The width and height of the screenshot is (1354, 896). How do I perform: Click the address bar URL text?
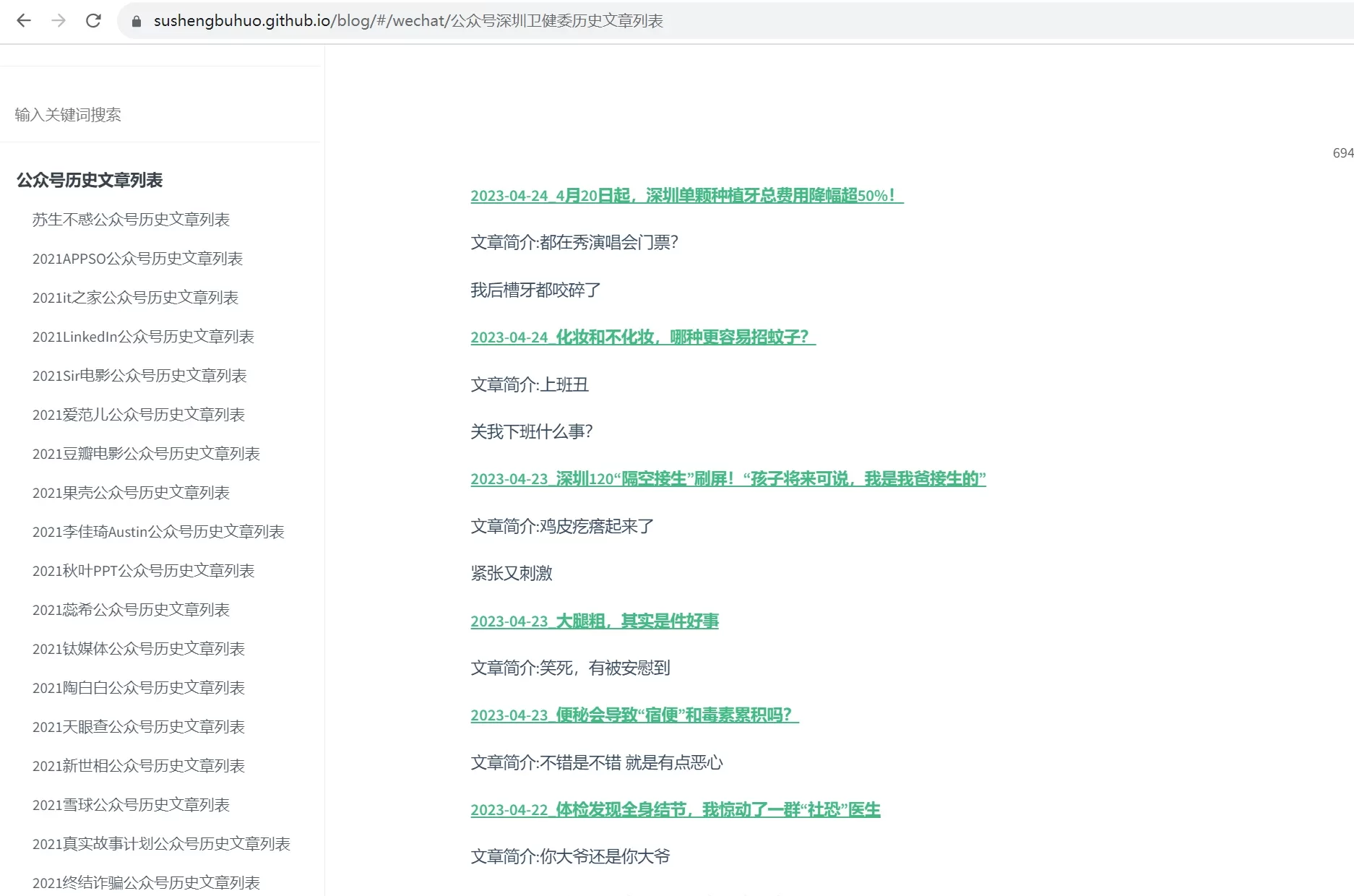pyautogui.click(x=408, y=21)
